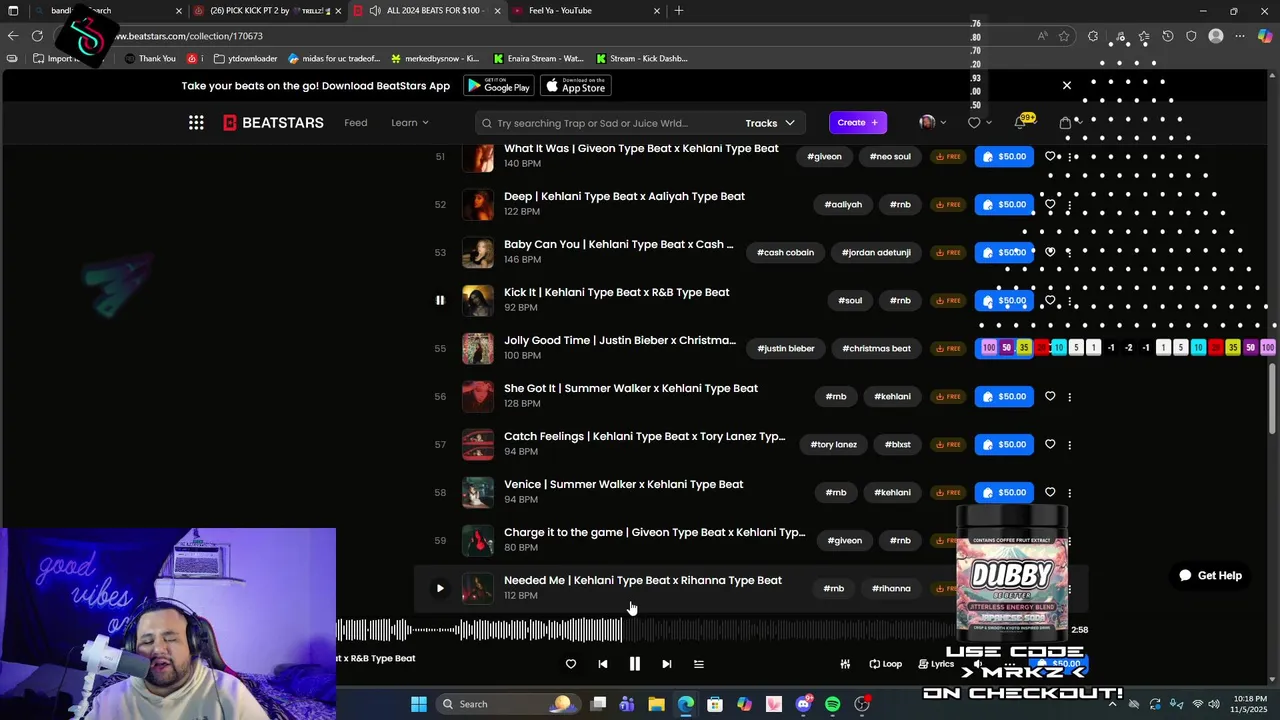Download free 'She Got It' beat
The width and height of the screenshot is (1280, 720).
[948, 397]
